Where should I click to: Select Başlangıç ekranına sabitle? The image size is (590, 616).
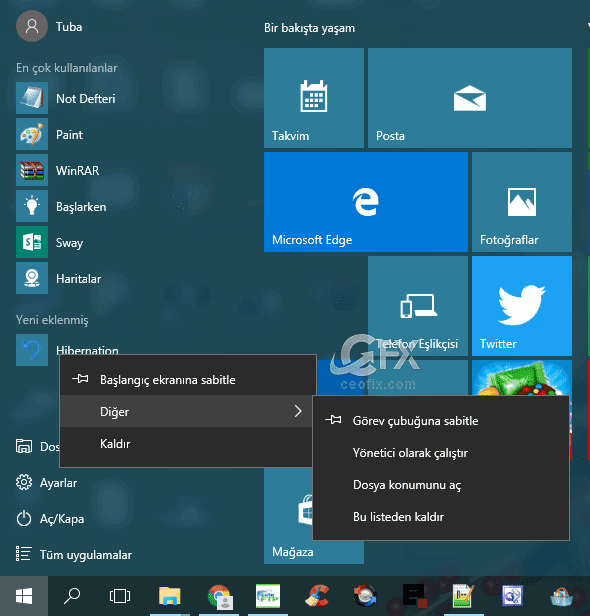click(188, 380)
